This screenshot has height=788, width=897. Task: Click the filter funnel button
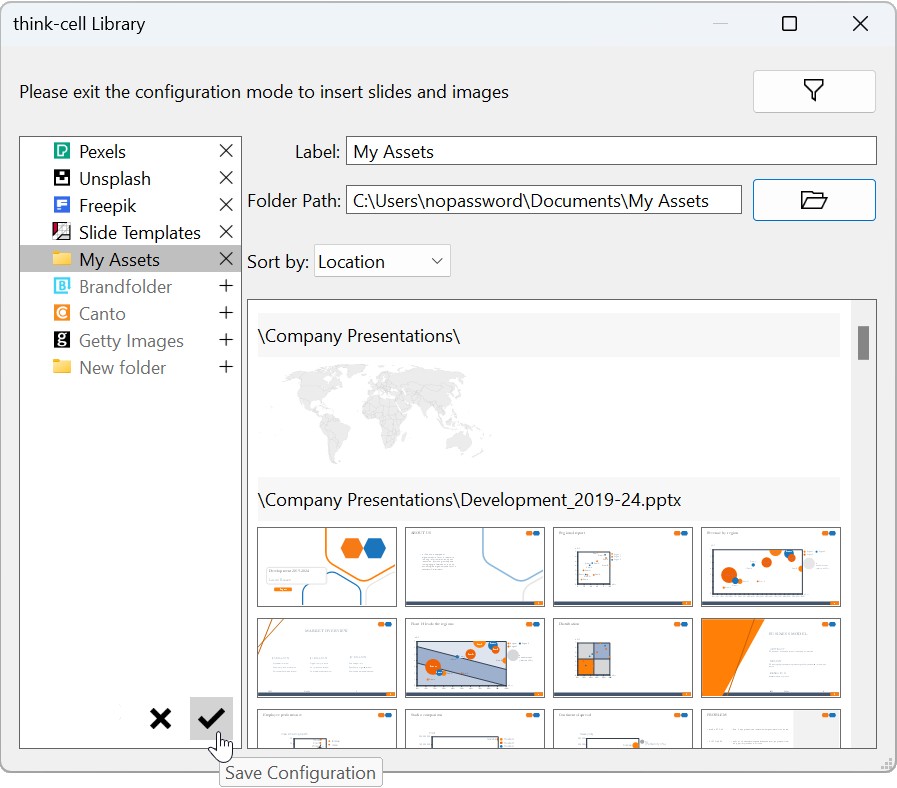[813, 91]
